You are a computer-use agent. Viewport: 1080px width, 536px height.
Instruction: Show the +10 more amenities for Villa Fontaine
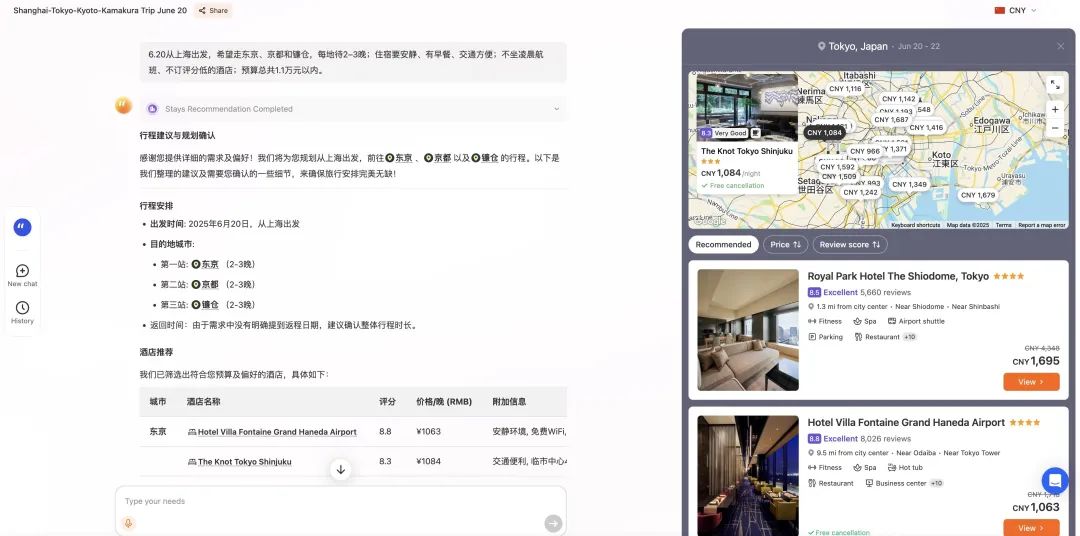937,483
